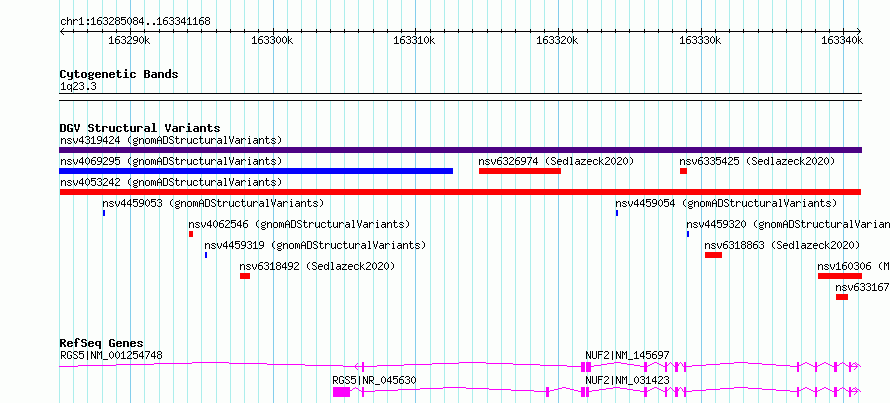Click the nsv4459054 variant label
The image size is (890, 403).
pyautogui.click(x=726, y=203)
